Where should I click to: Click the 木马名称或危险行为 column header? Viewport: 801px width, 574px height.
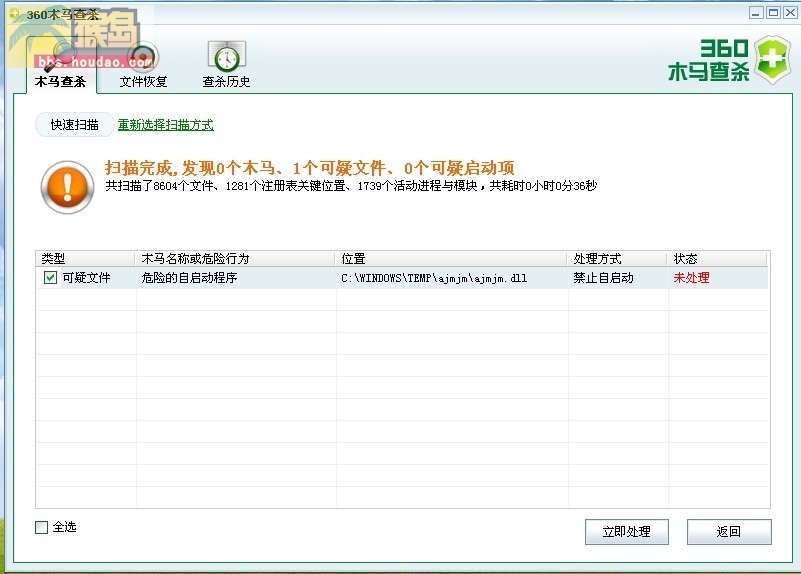234,258
